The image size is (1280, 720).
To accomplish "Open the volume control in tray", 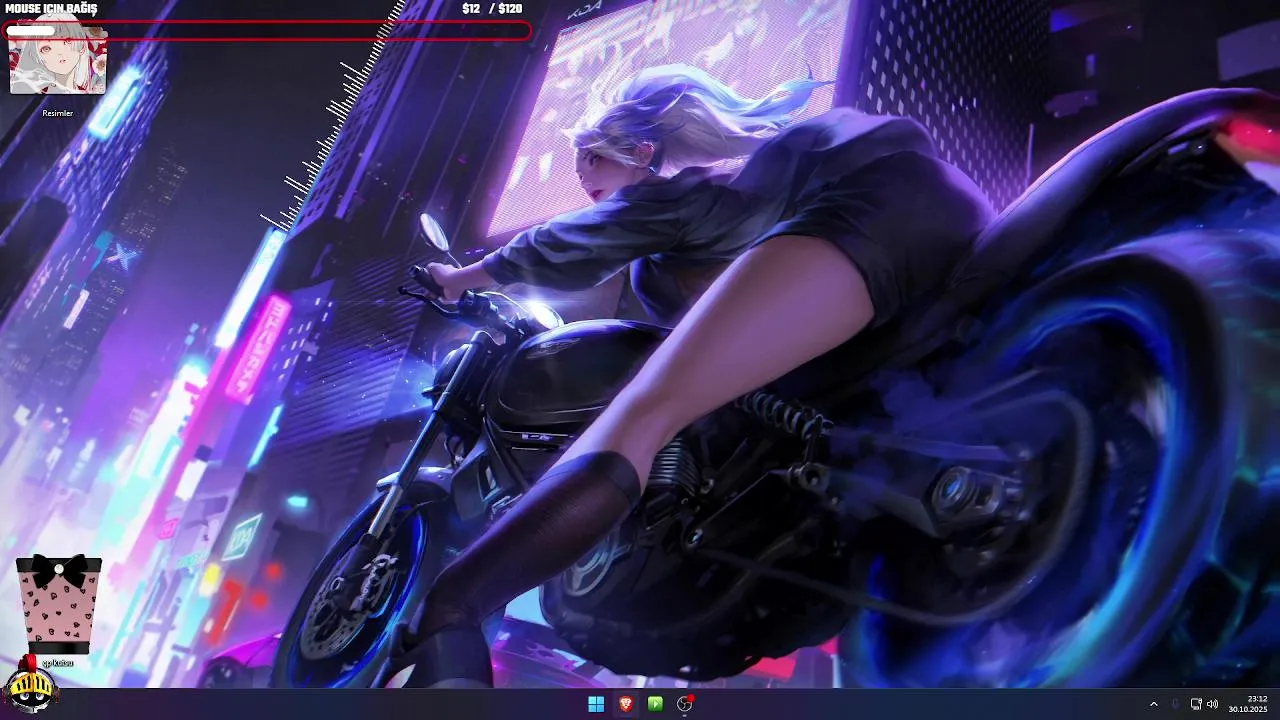I will [1212, 704].
